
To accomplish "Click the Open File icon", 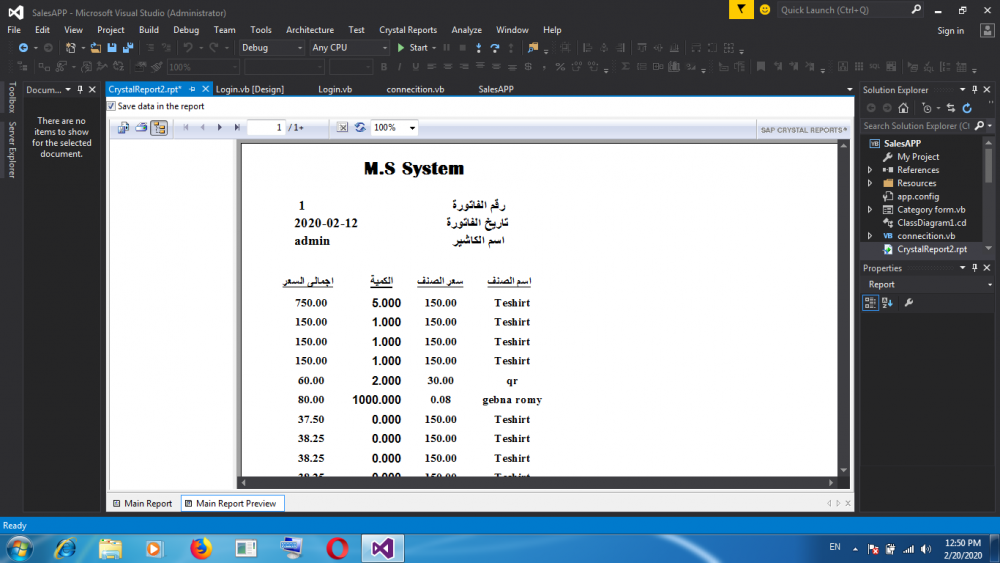I will pyautogui.click(x=96, y=48).
